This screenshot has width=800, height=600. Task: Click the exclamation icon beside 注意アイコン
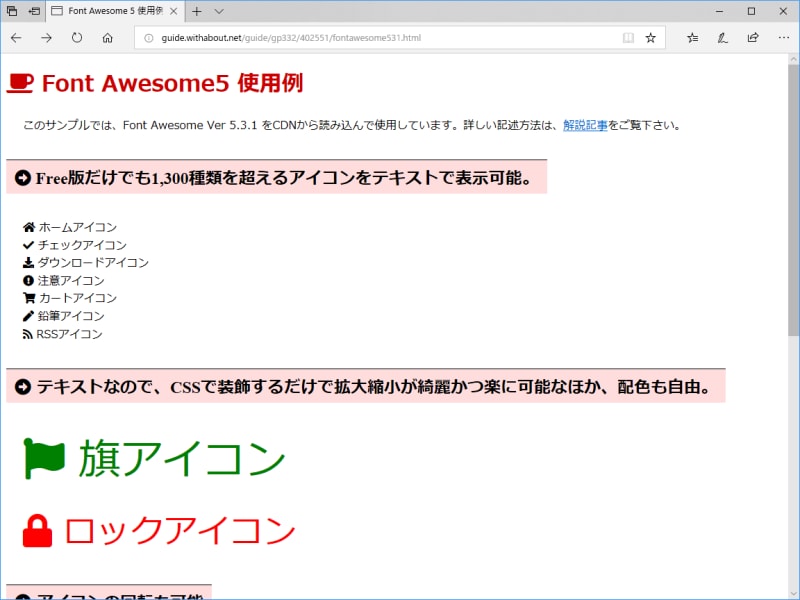click(x=27, y=281)
